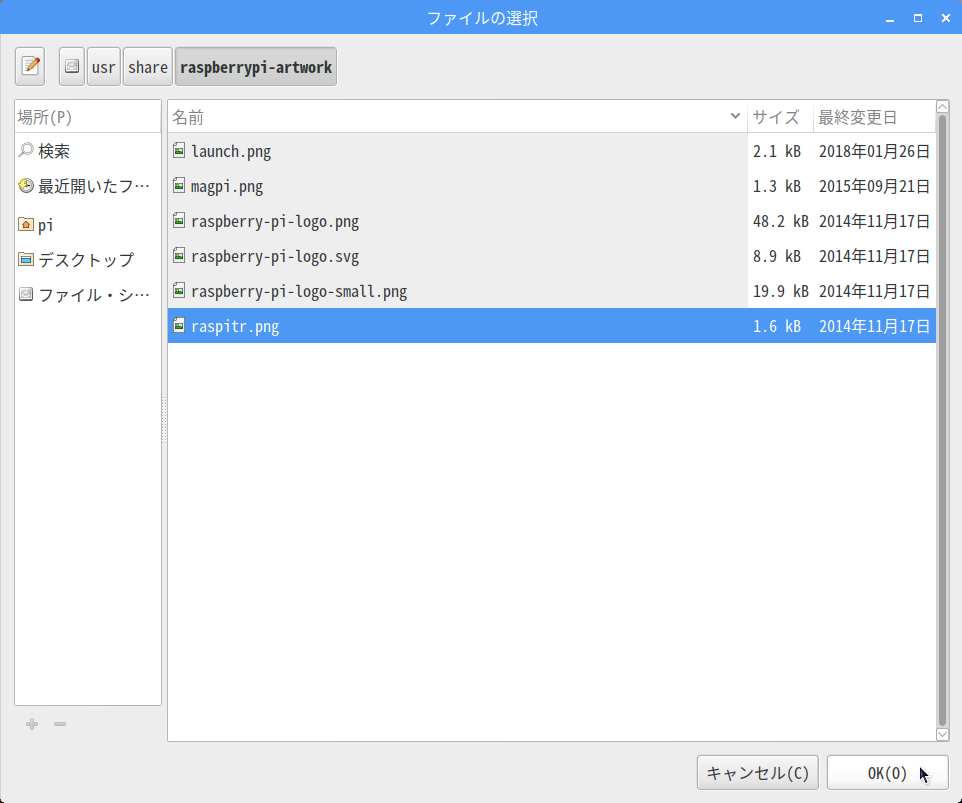Click the 場所(P) places header
962x803 pixels.
point(88,117)
